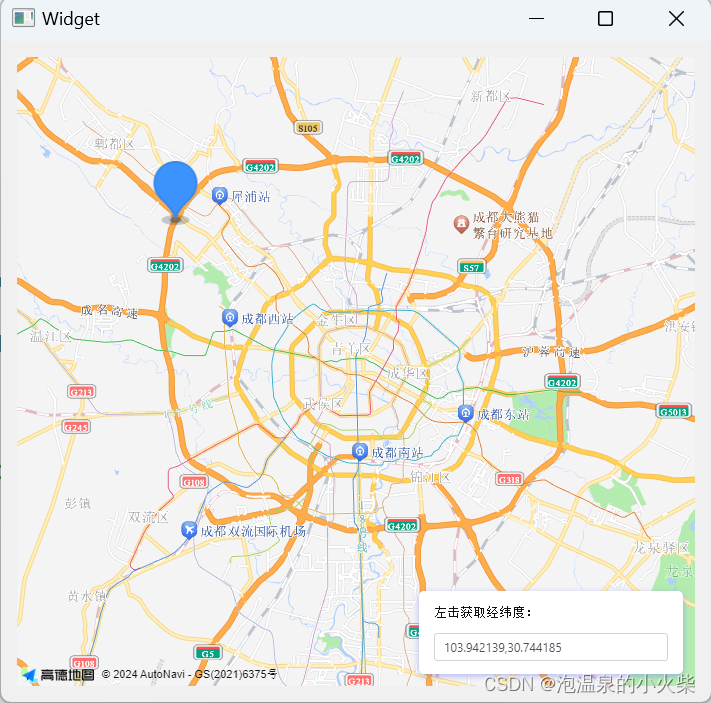Select the 成都东站 railway station icon
The height and width of the screenshot is (703, 711).
tap(466, 414)
